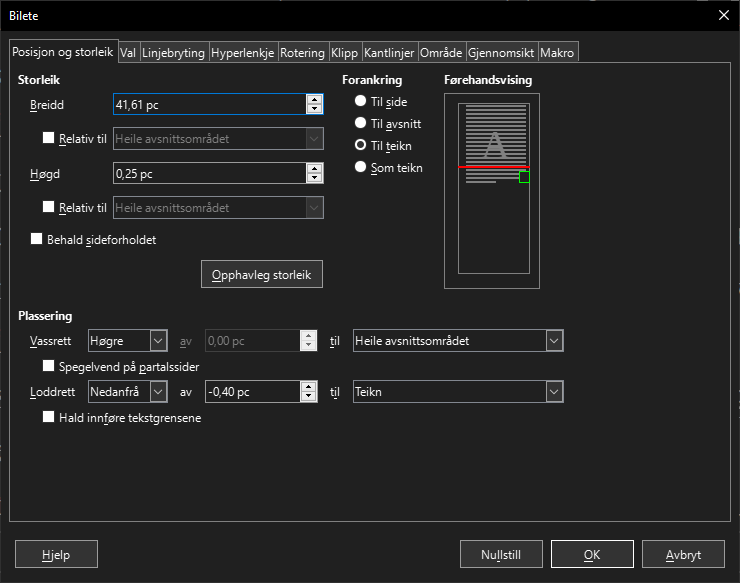740x583 pixels.
Task: Open the Vassrett Høgre dropdown
Action: [x=128, y=341]
